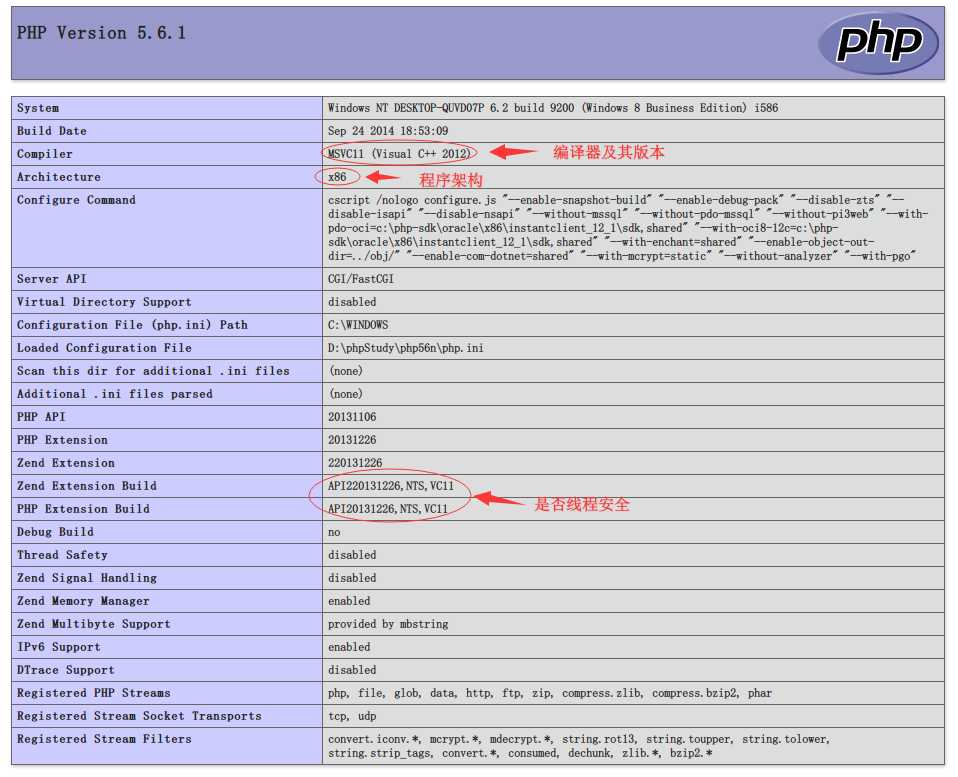Click 'Registered PHP Streams' label

point(93,693)
